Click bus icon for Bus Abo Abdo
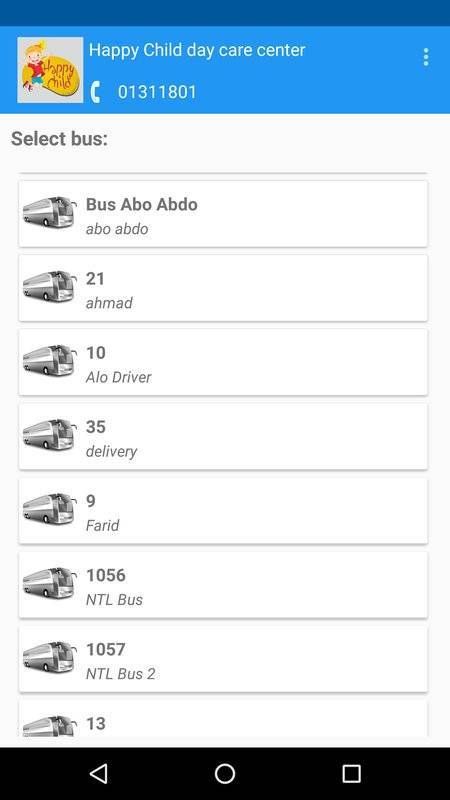 [x=49, y=213]
